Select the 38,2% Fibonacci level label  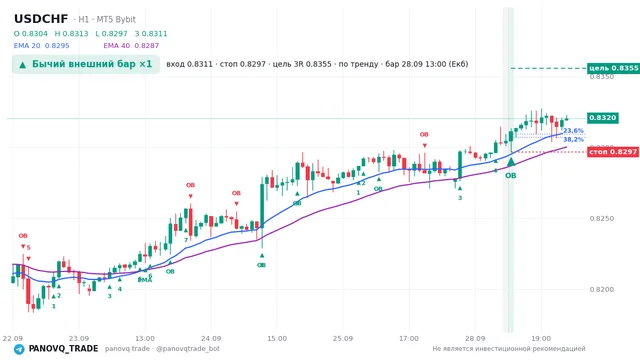pos(573,140)
